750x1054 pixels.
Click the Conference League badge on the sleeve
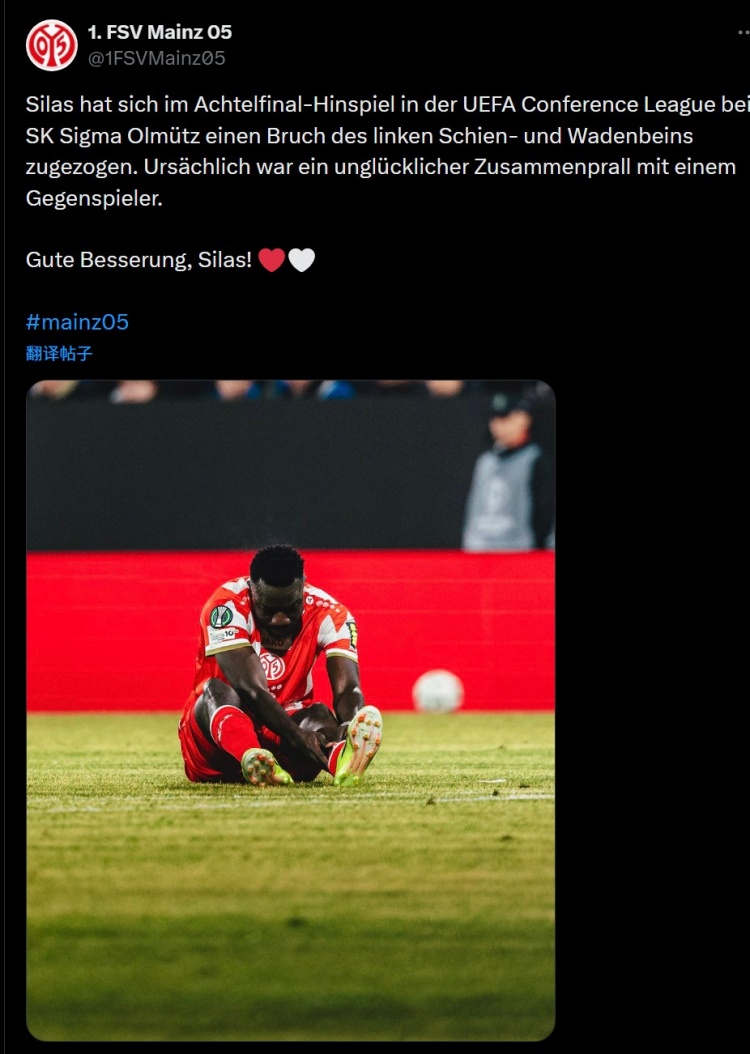(221, 616)
